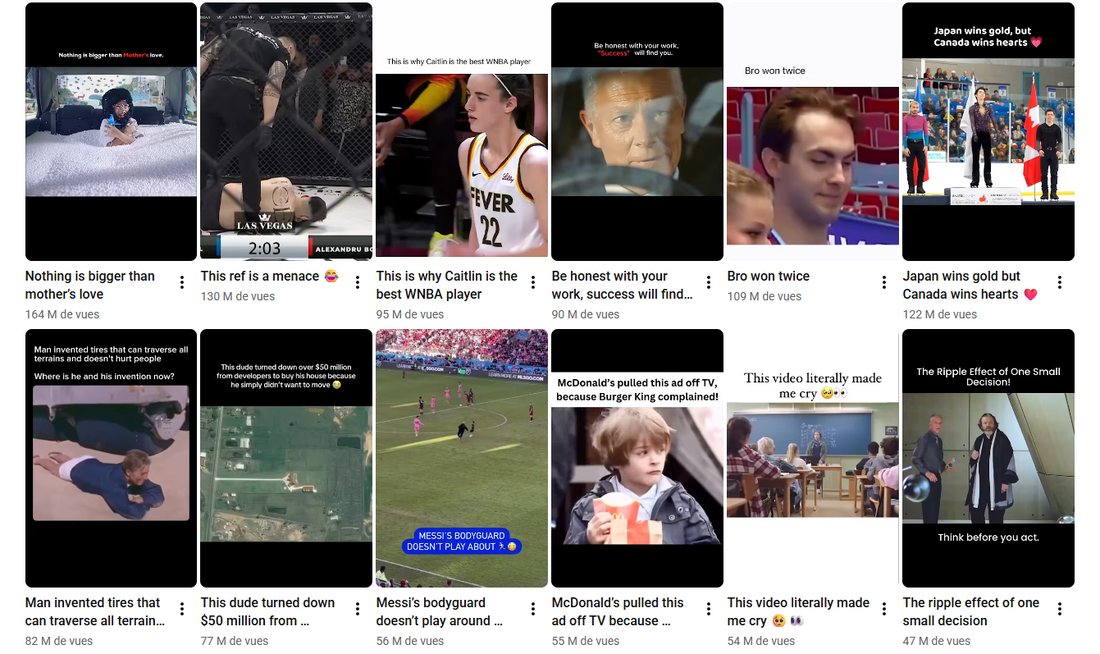Select the "Man invented tires that can traverse" title
The image size is (1100, 654).
point(94,611)
